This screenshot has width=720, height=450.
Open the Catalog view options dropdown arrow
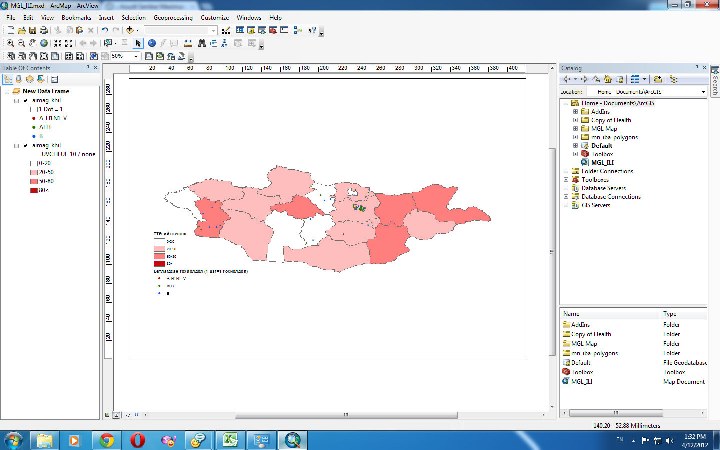[645, 79]
